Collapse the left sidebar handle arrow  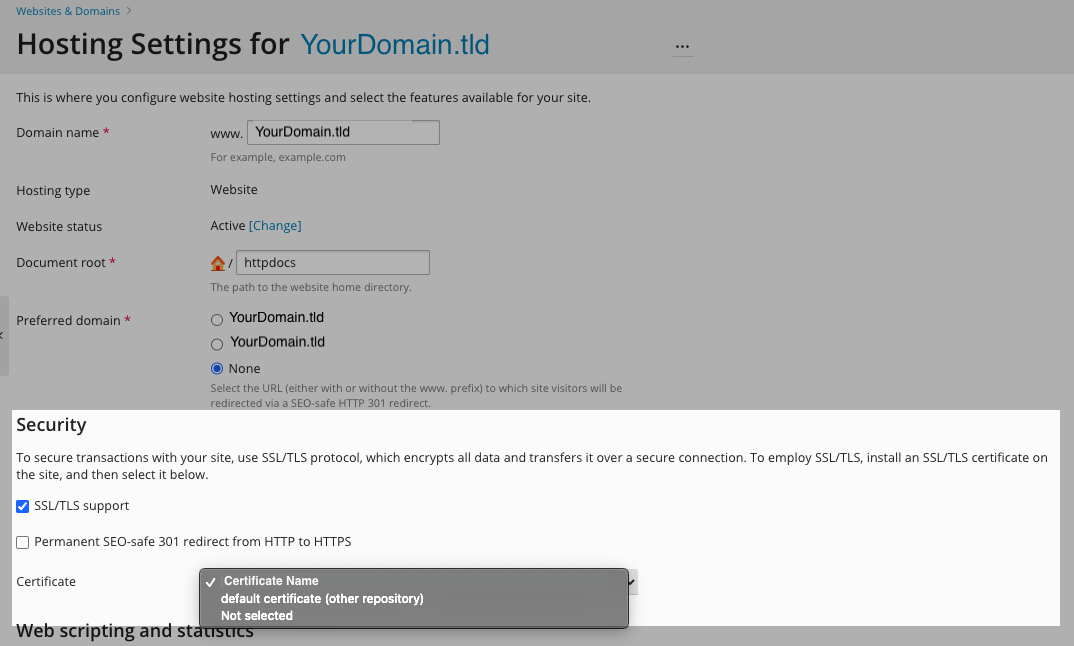point(3,336)
